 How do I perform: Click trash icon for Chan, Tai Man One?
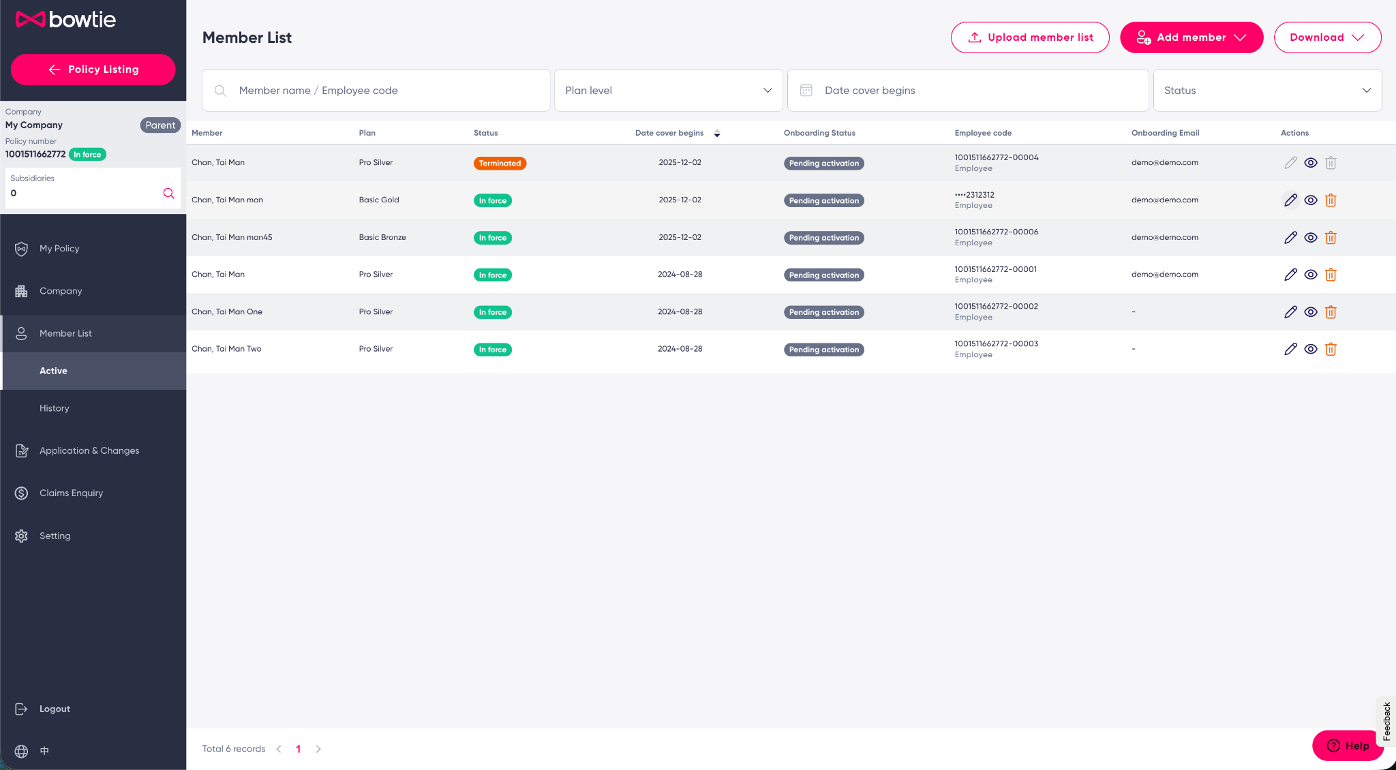tap(1330, 312)
